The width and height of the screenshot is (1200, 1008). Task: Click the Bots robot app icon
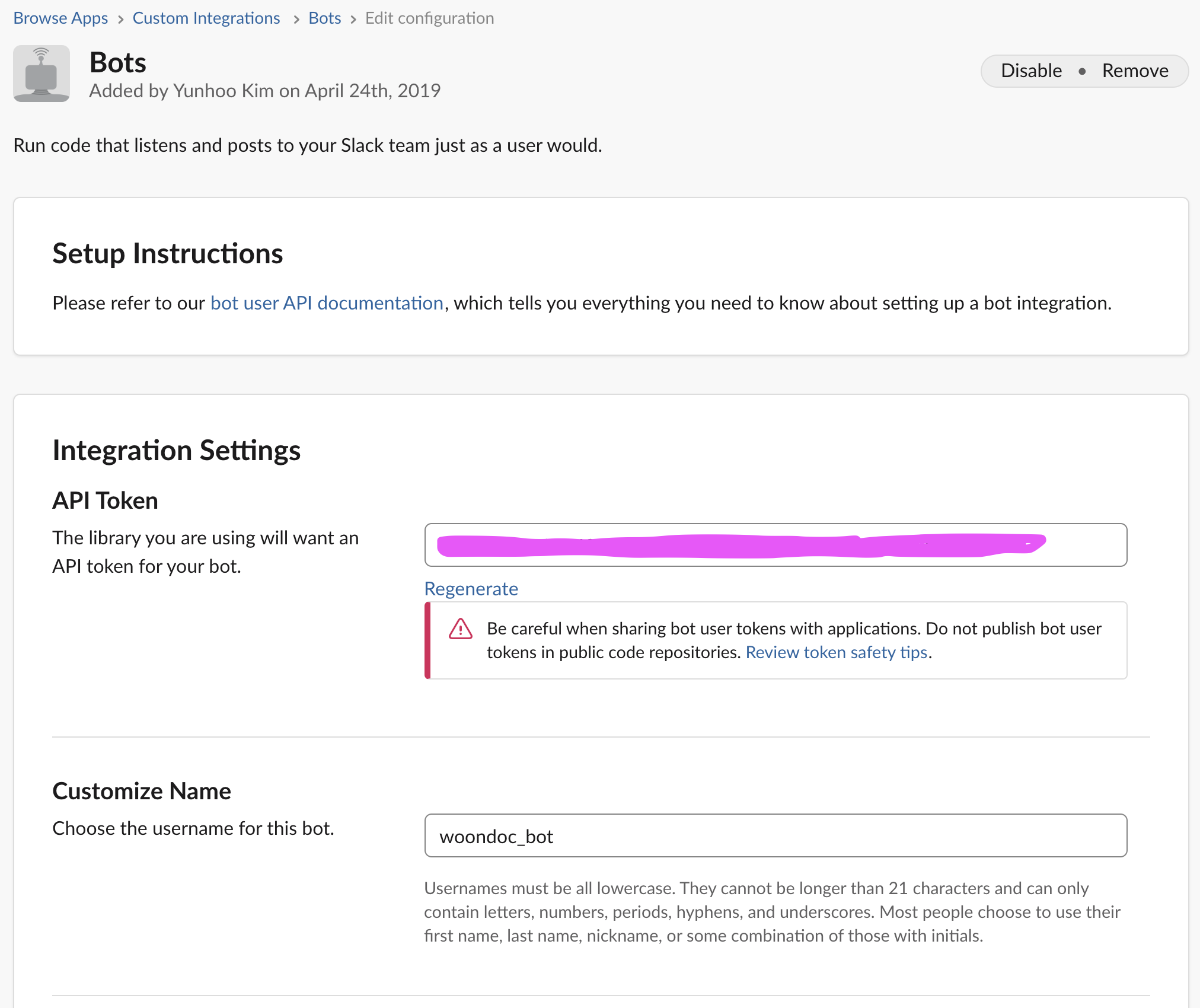(42, 74)
